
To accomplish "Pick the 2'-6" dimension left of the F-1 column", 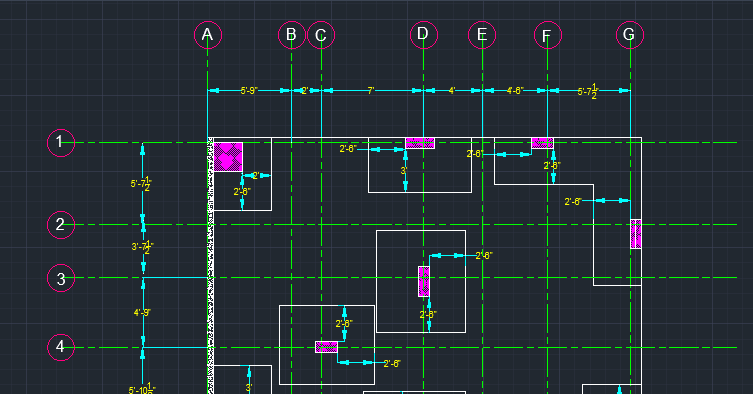I will pos(475,154).
